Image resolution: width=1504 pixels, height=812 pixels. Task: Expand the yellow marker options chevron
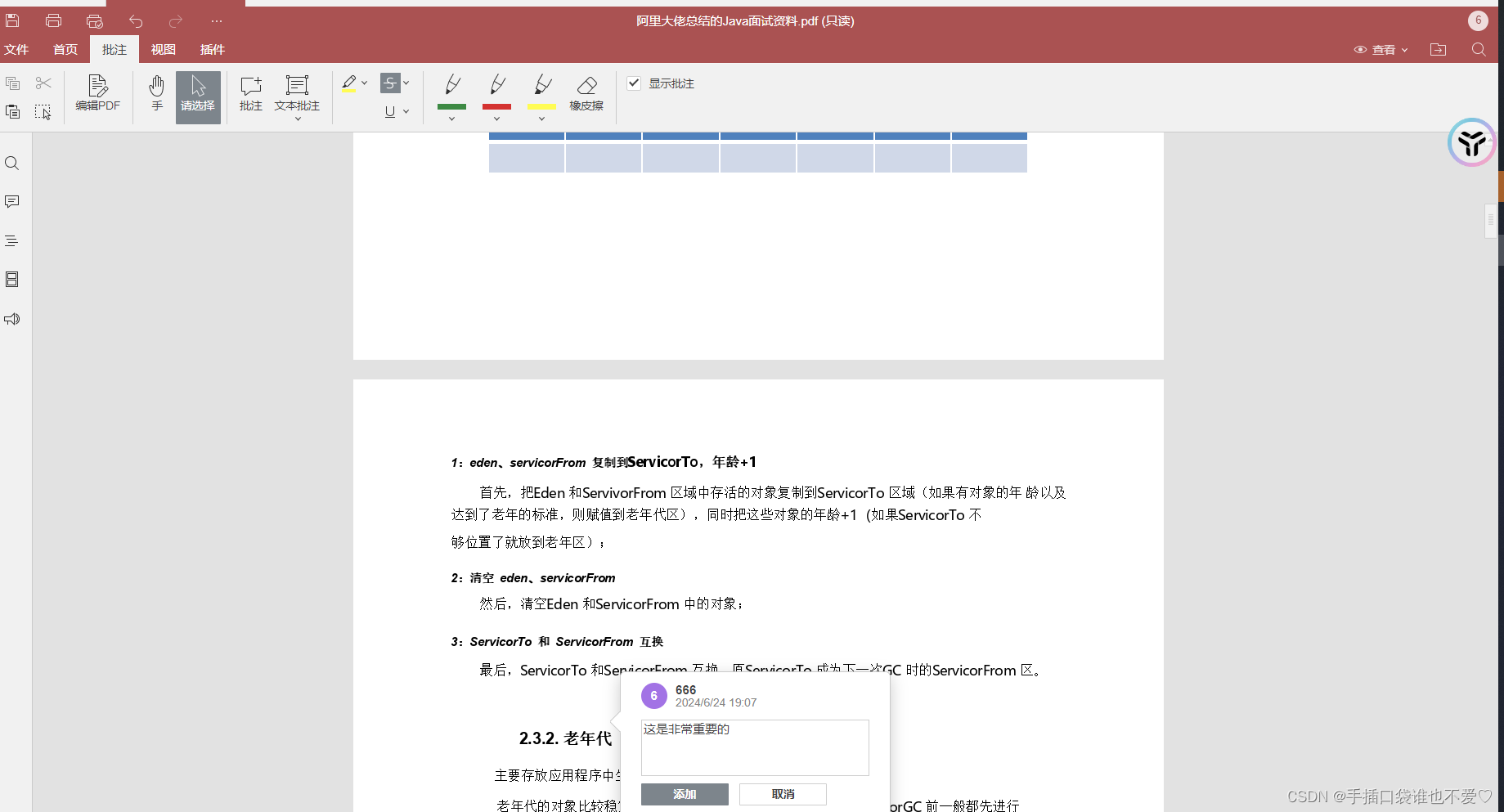pyautogui.click(x=541, y=119)
